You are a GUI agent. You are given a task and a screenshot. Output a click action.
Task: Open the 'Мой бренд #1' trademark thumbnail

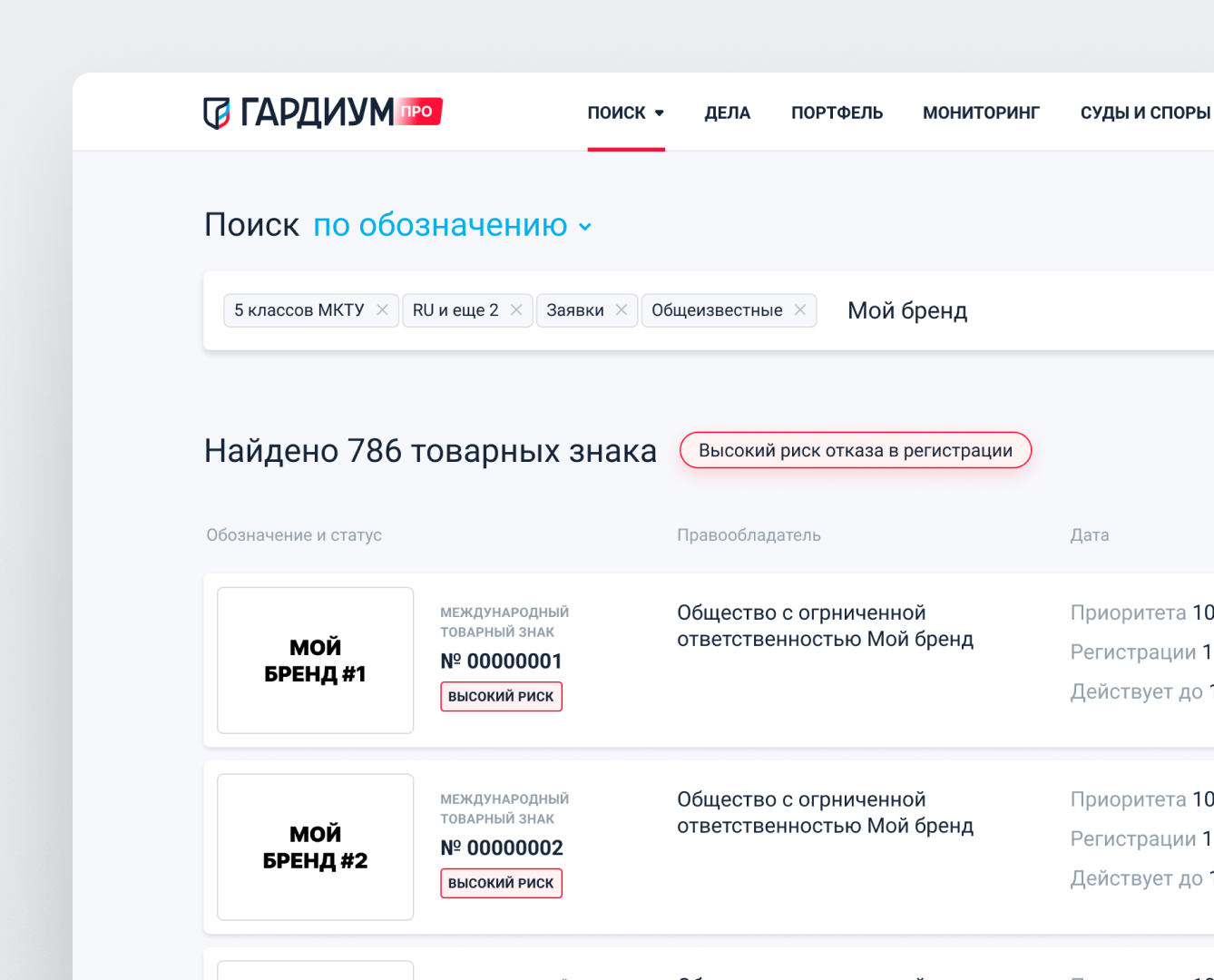point(315,661)
